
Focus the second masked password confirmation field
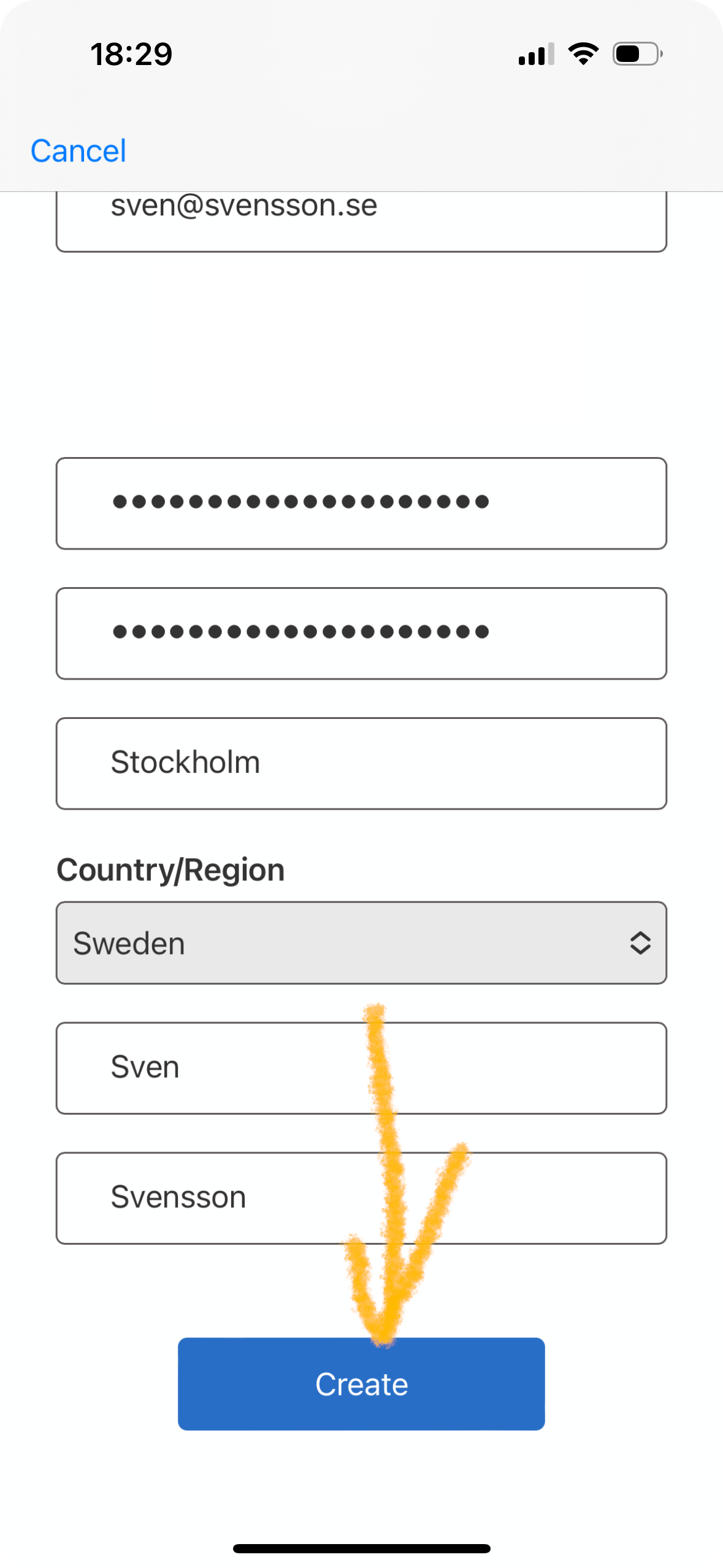click(x=361, y=633)
